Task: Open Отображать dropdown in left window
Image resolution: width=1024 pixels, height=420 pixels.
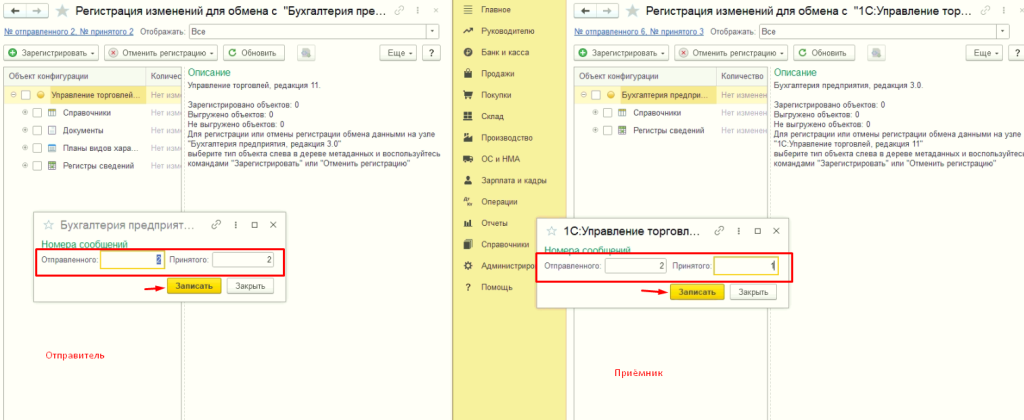Action: click(433, 31)
